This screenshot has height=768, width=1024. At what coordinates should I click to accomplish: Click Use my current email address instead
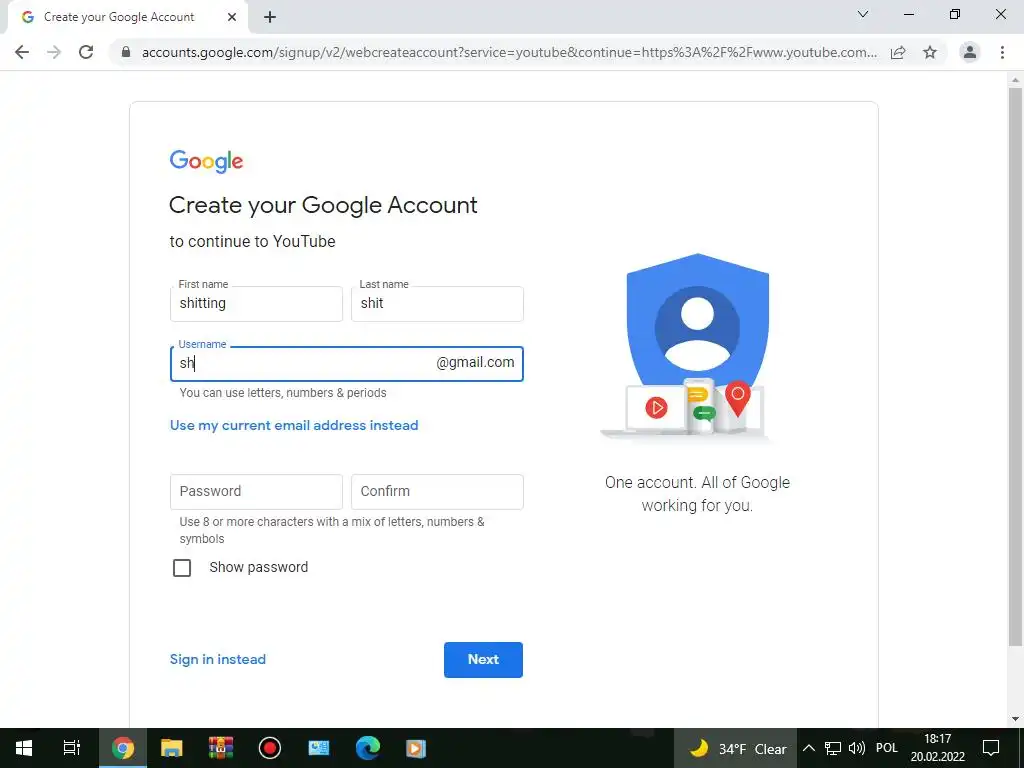click(x=294, y=425)
